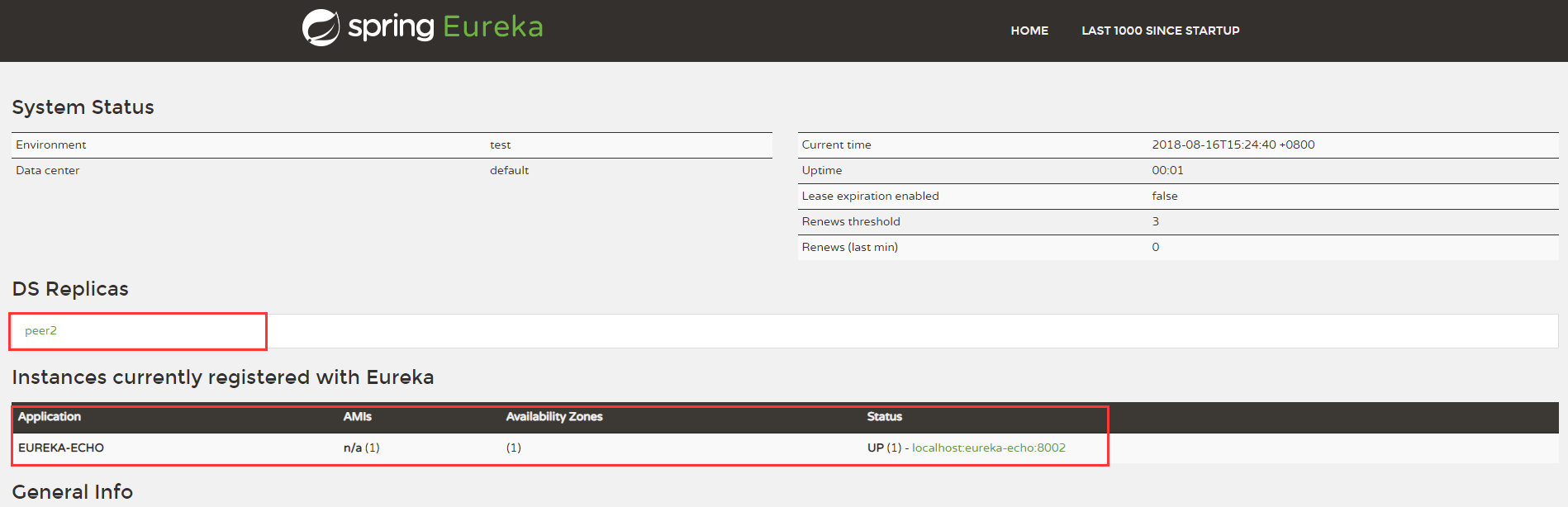Select the lease expiration value false

[x=1165, y=196]
